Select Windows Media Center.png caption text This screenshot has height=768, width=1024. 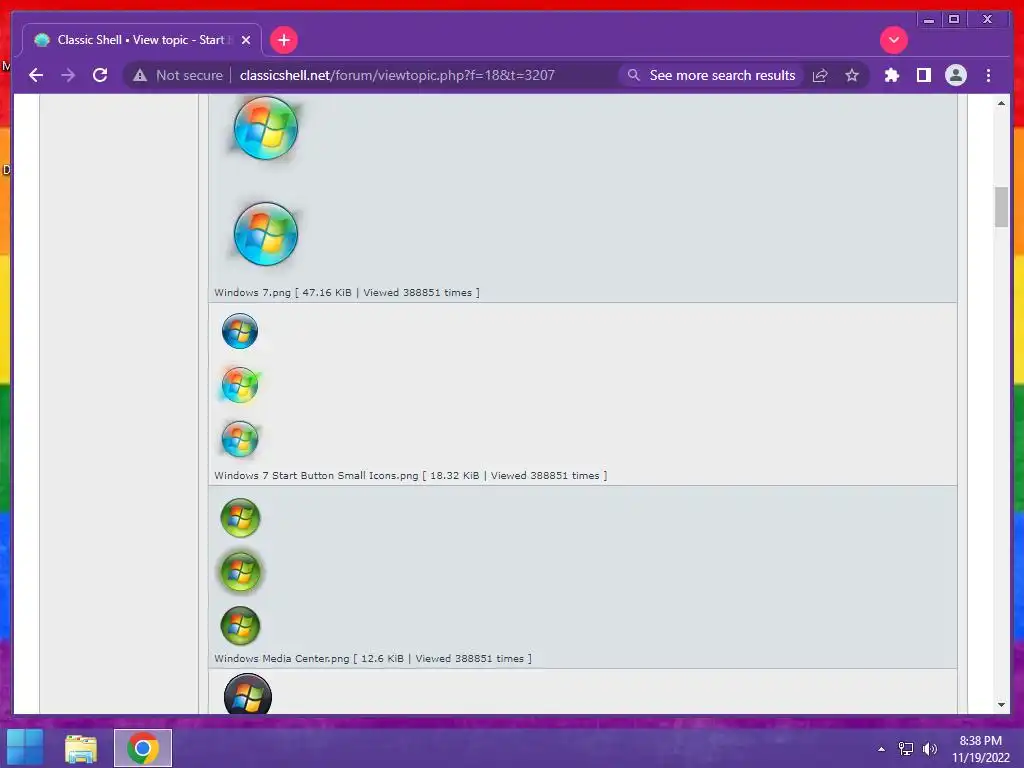pos(373,658)
